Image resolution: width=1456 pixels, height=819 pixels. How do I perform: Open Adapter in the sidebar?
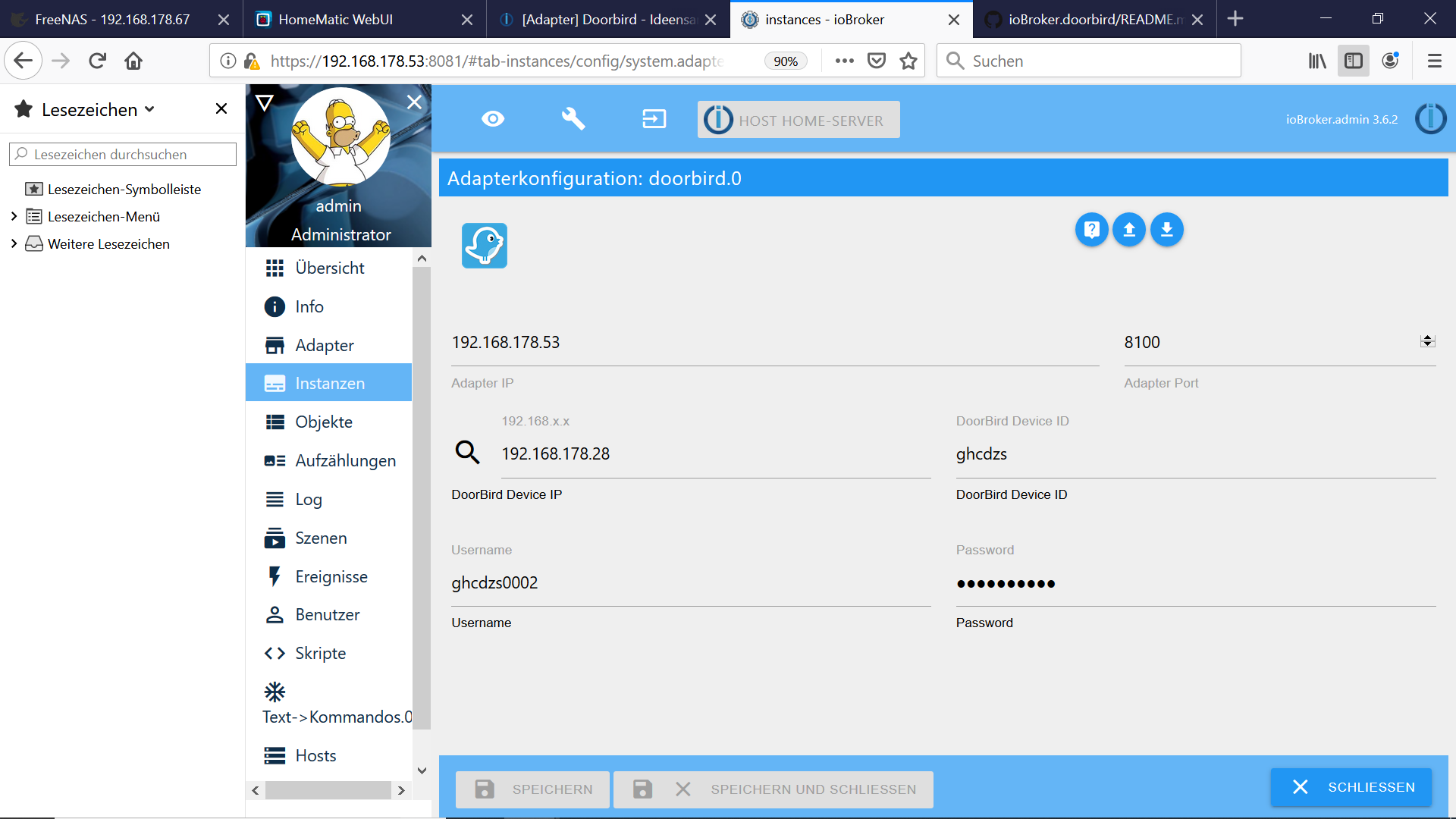click(329, 345)
